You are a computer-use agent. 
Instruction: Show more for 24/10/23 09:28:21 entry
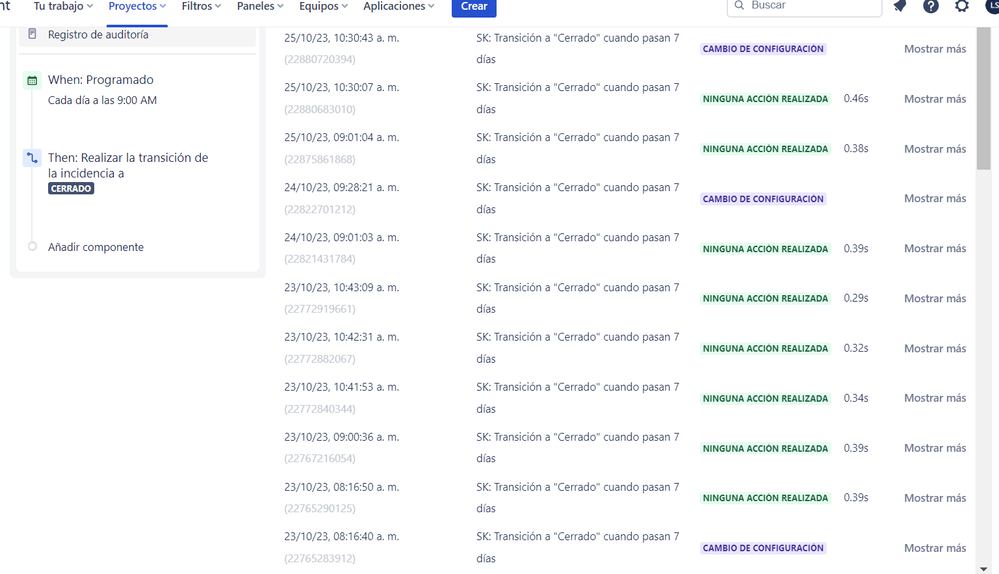(x=935, y=198)
